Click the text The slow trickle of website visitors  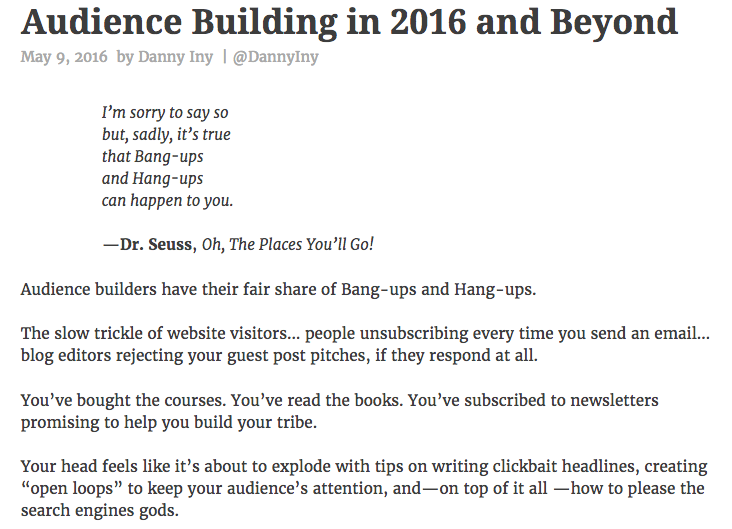pos(154,333)
